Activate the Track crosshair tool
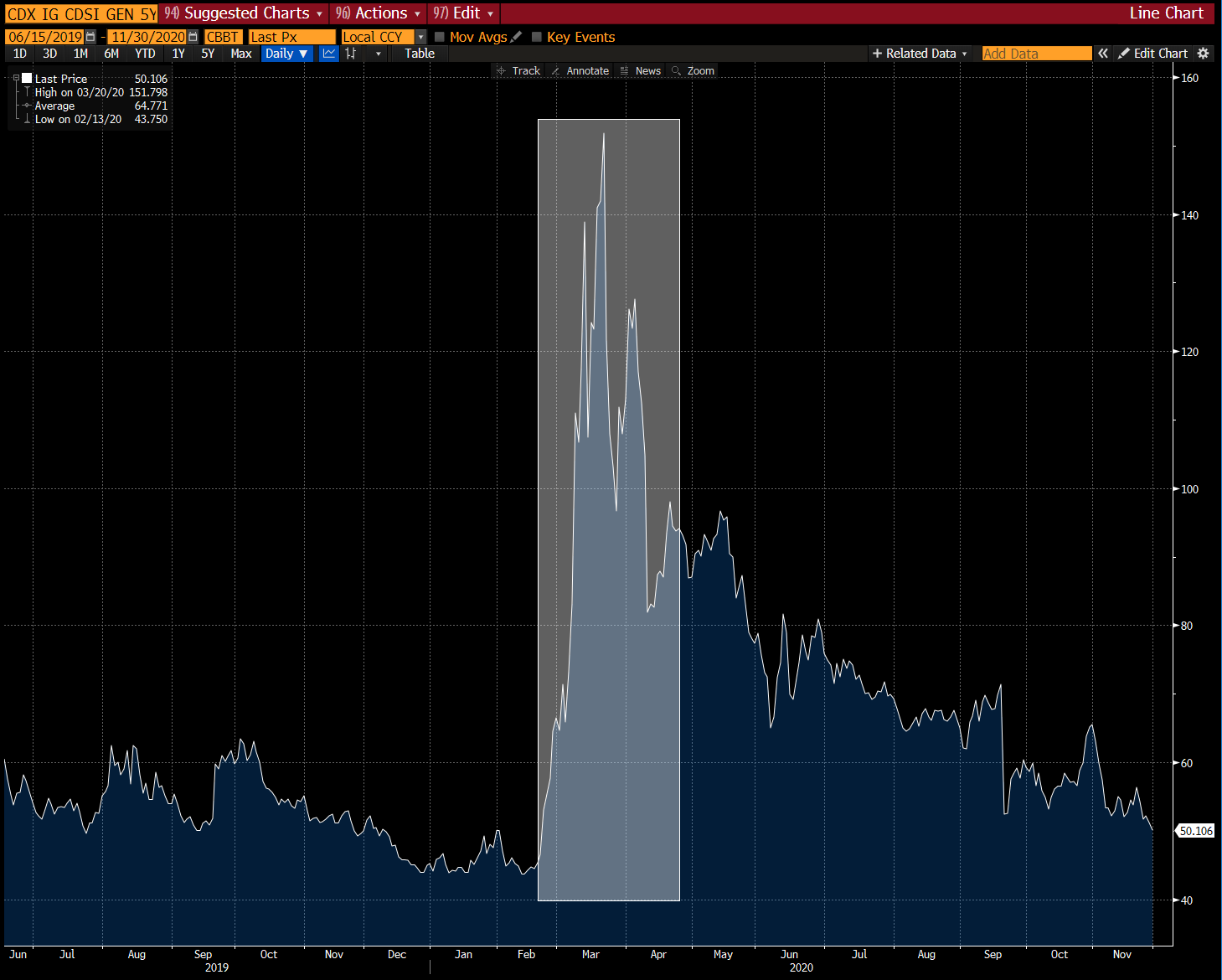 tap(518, 71)
